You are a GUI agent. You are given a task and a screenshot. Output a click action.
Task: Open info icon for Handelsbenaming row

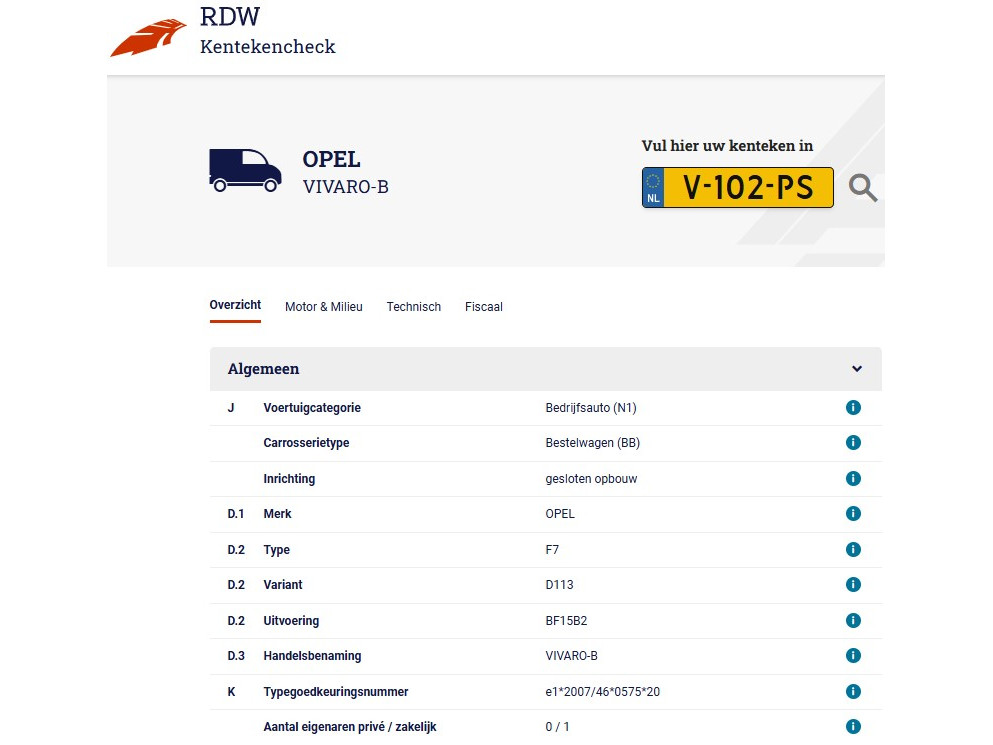(x=853, y=656)
